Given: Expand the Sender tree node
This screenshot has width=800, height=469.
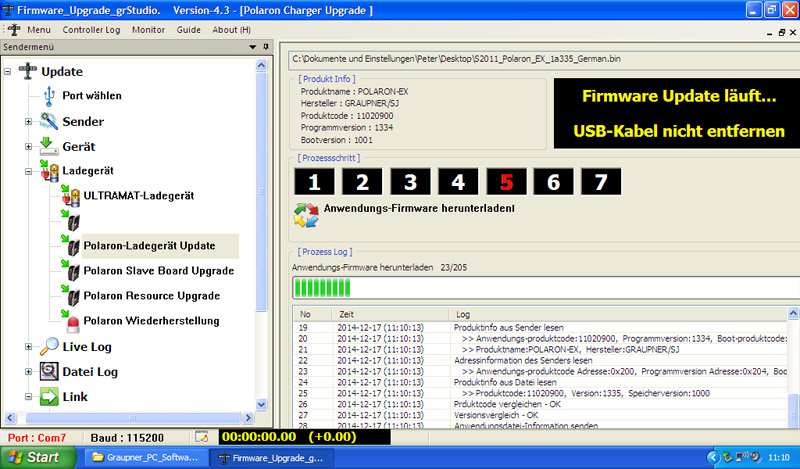Looking at the screenshot, I should click(29, 121).
